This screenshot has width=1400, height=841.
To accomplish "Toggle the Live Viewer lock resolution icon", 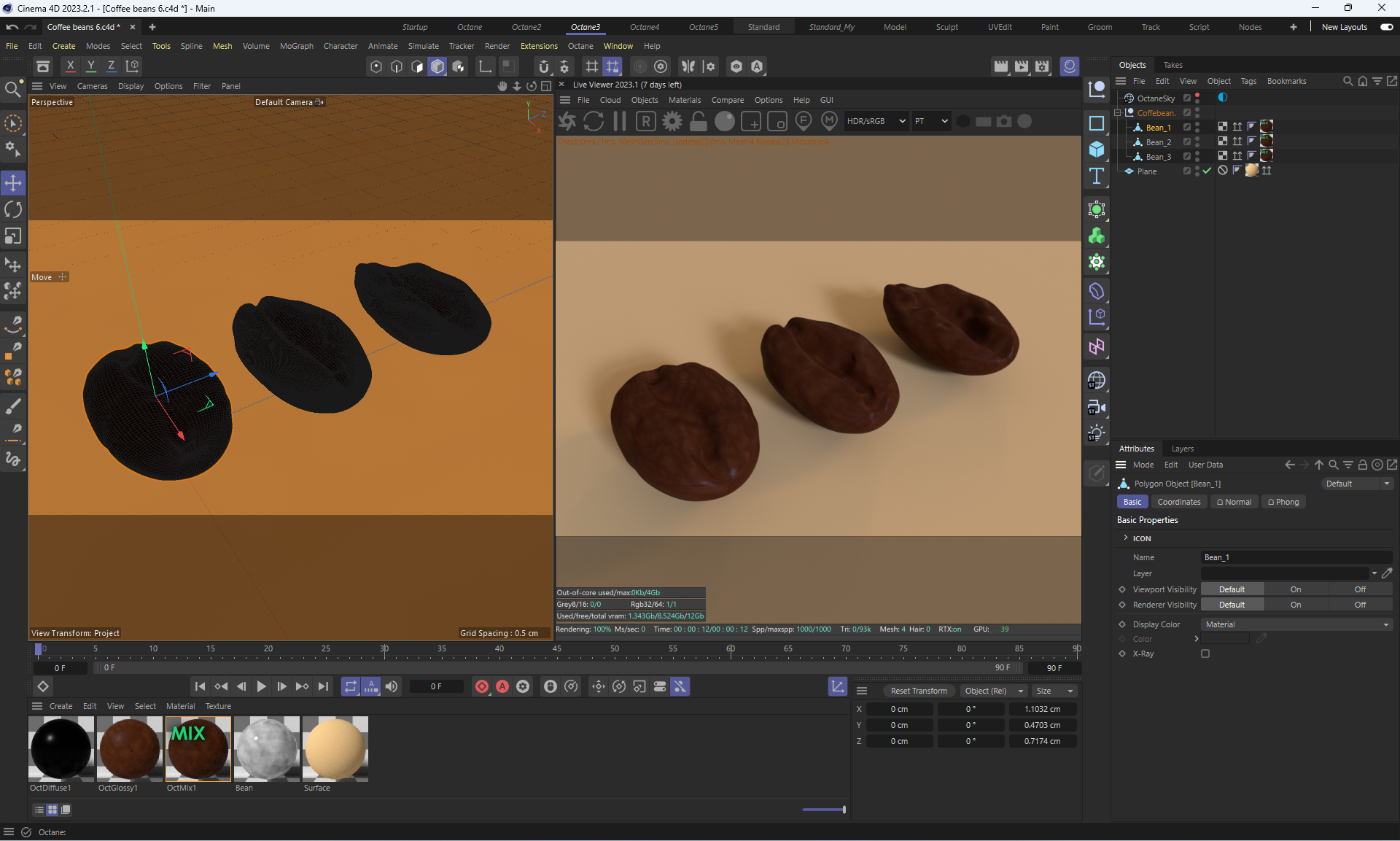I will tap(698, 121).
